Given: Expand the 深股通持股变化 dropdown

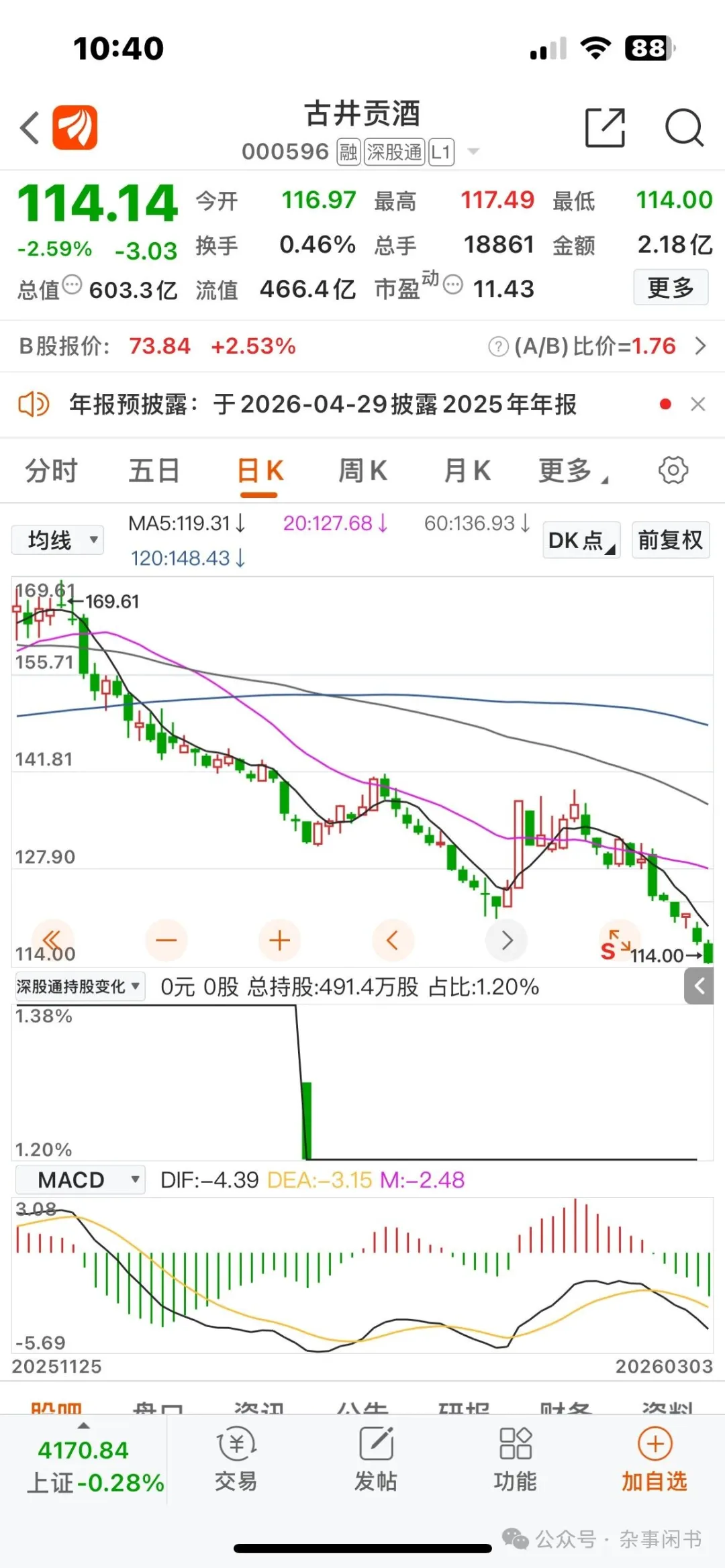Looking at the screenshot, I should point(79,986).
